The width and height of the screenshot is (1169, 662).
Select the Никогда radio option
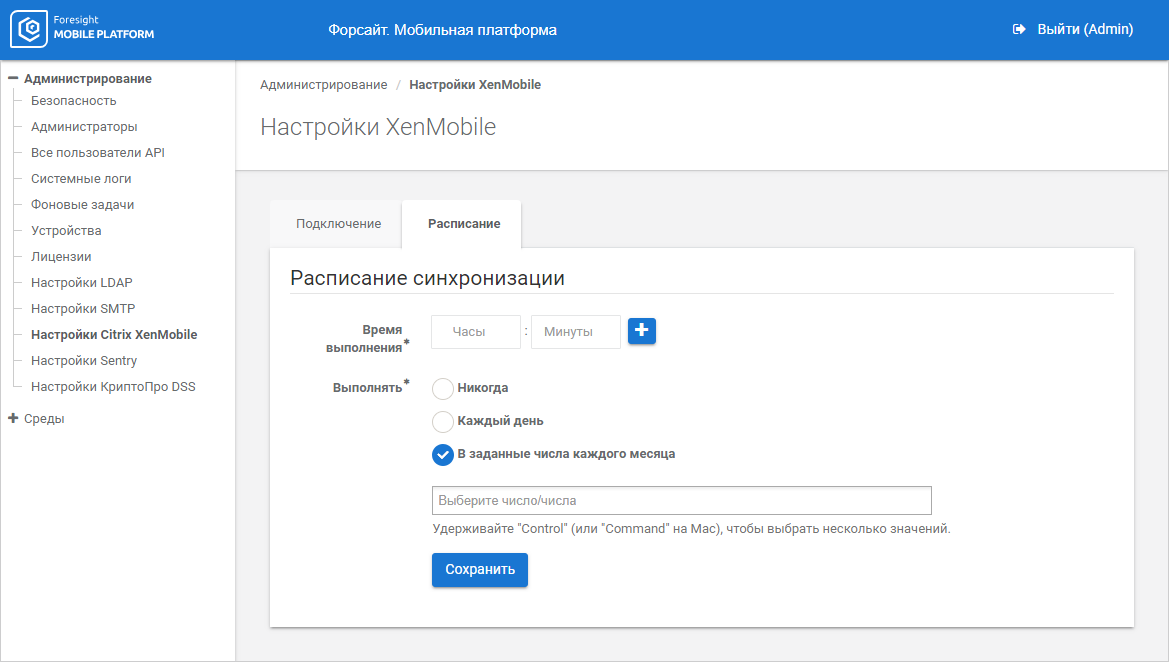443,388
